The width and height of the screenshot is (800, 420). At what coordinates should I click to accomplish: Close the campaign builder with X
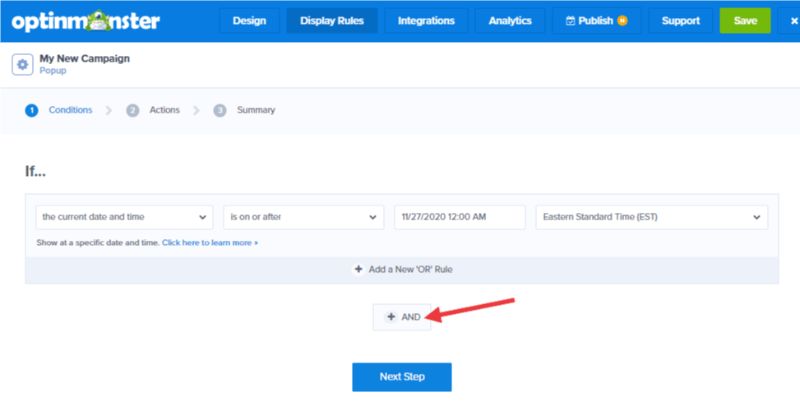[794, 21]
